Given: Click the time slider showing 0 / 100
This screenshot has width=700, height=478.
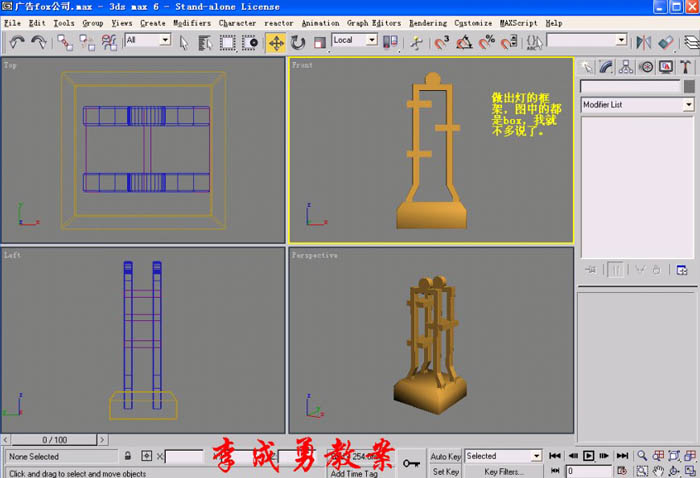Looking at the screenshot, I should tap(54, 440).
